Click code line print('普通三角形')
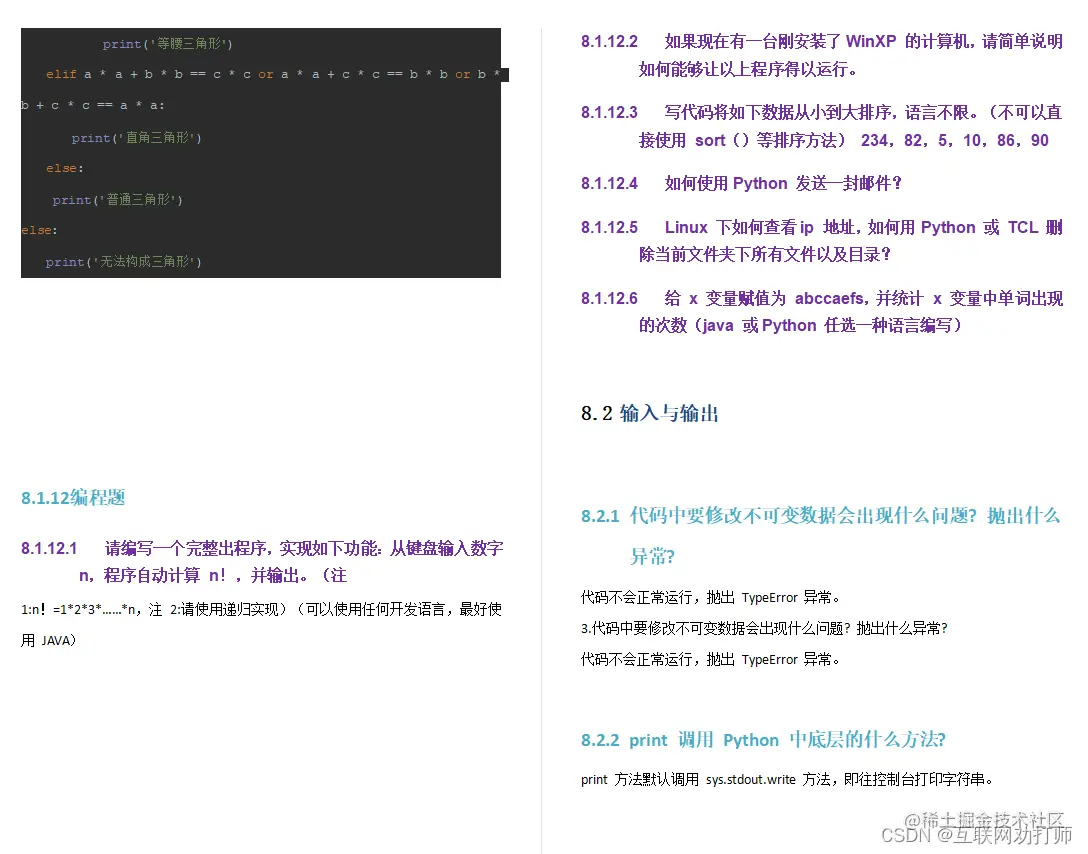1088x854 pixels. click(117, 200)
